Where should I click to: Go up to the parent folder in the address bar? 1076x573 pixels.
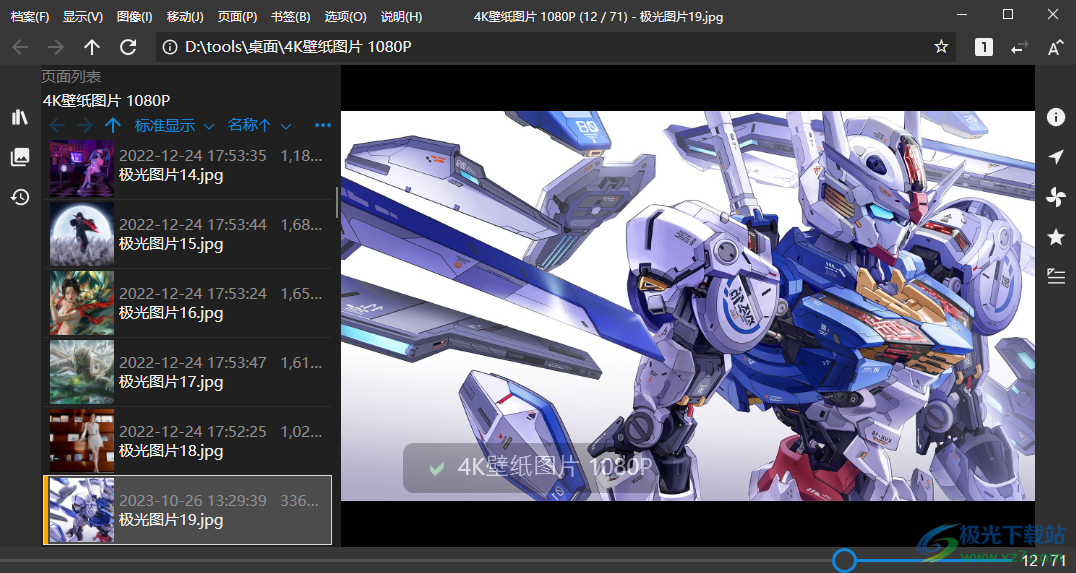click(x=92, y=47)
